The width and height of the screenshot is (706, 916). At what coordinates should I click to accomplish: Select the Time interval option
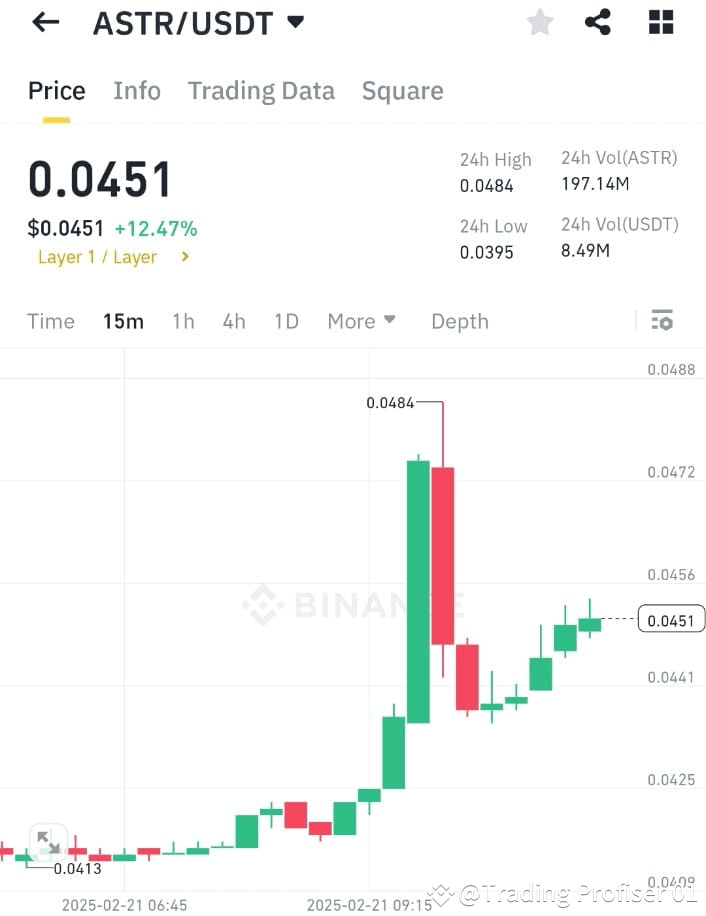[50, 321]
